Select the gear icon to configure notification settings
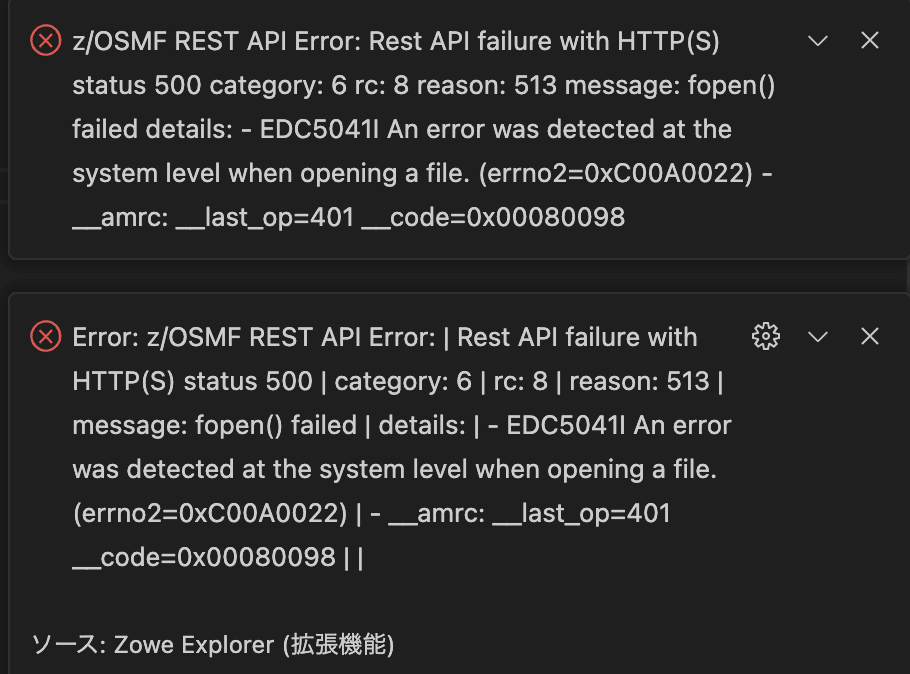This screenshot has height=674, width=910. (765, 336)
